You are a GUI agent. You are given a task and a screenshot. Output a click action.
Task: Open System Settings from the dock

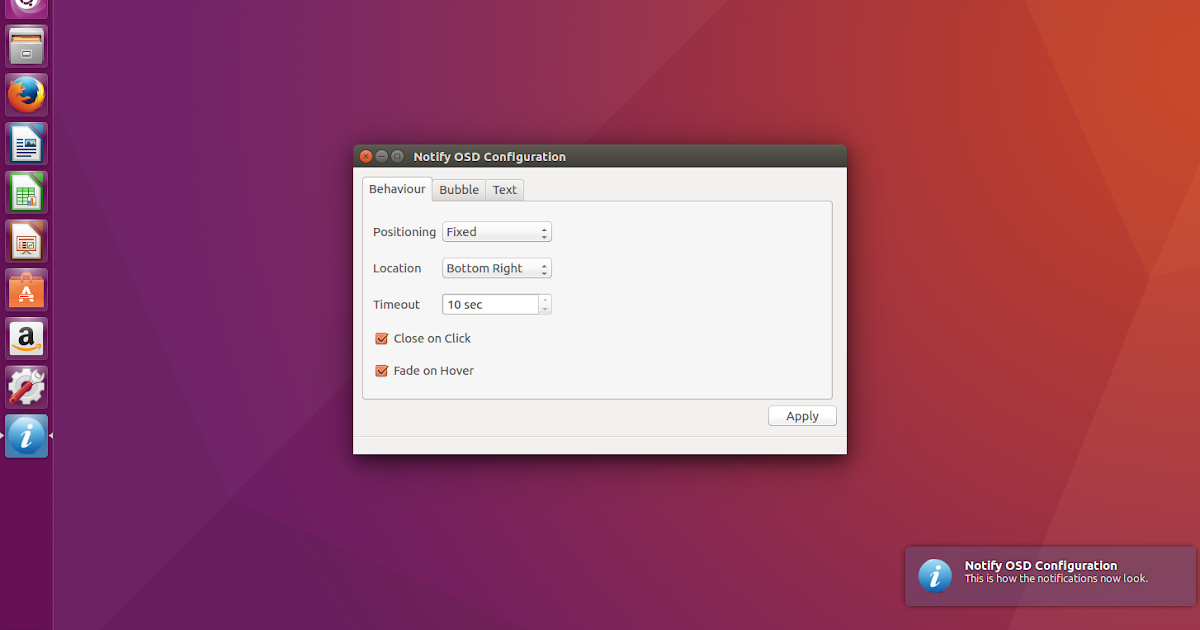coord(25,386)
